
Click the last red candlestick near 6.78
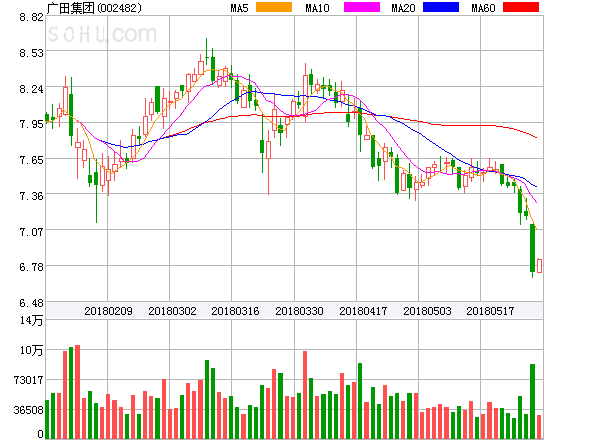[x=539, y=266]
